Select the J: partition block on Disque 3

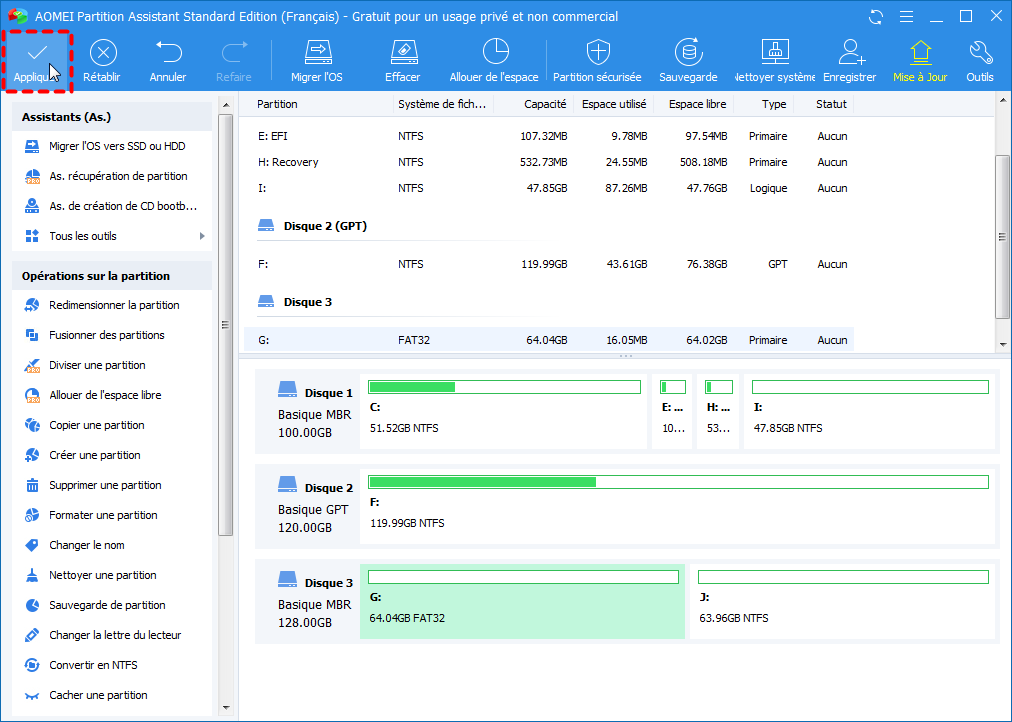tap(842, 601)
